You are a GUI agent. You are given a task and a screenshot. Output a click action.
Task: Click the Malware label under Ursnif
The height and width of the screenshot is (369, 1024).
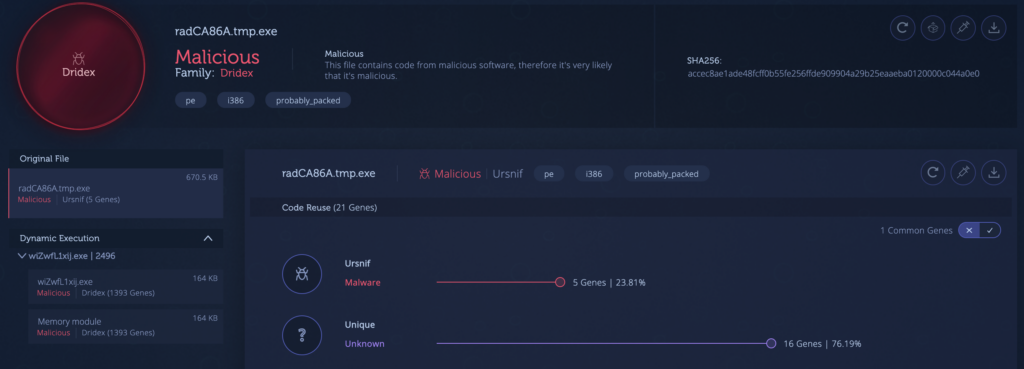click(362, 283)
